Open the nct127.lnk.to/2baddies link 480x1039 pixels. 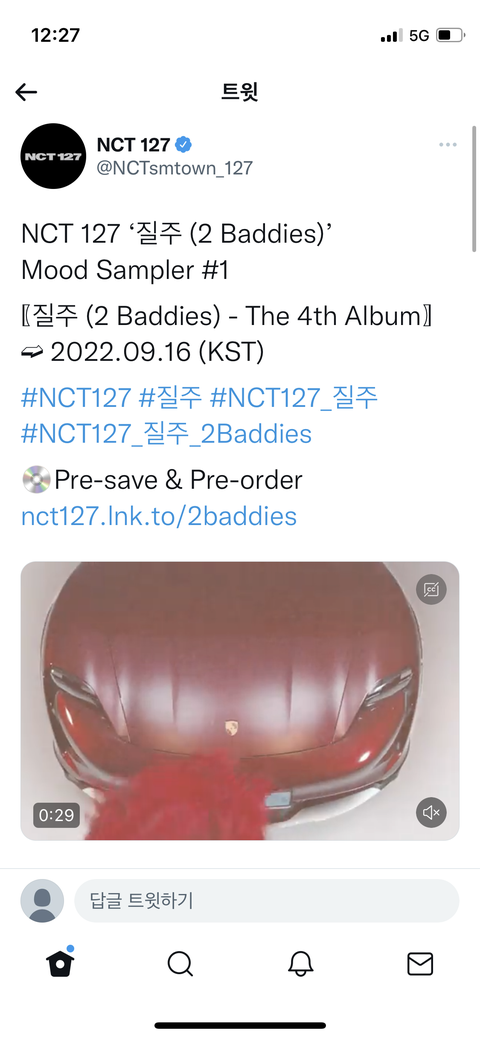[159, 516]
